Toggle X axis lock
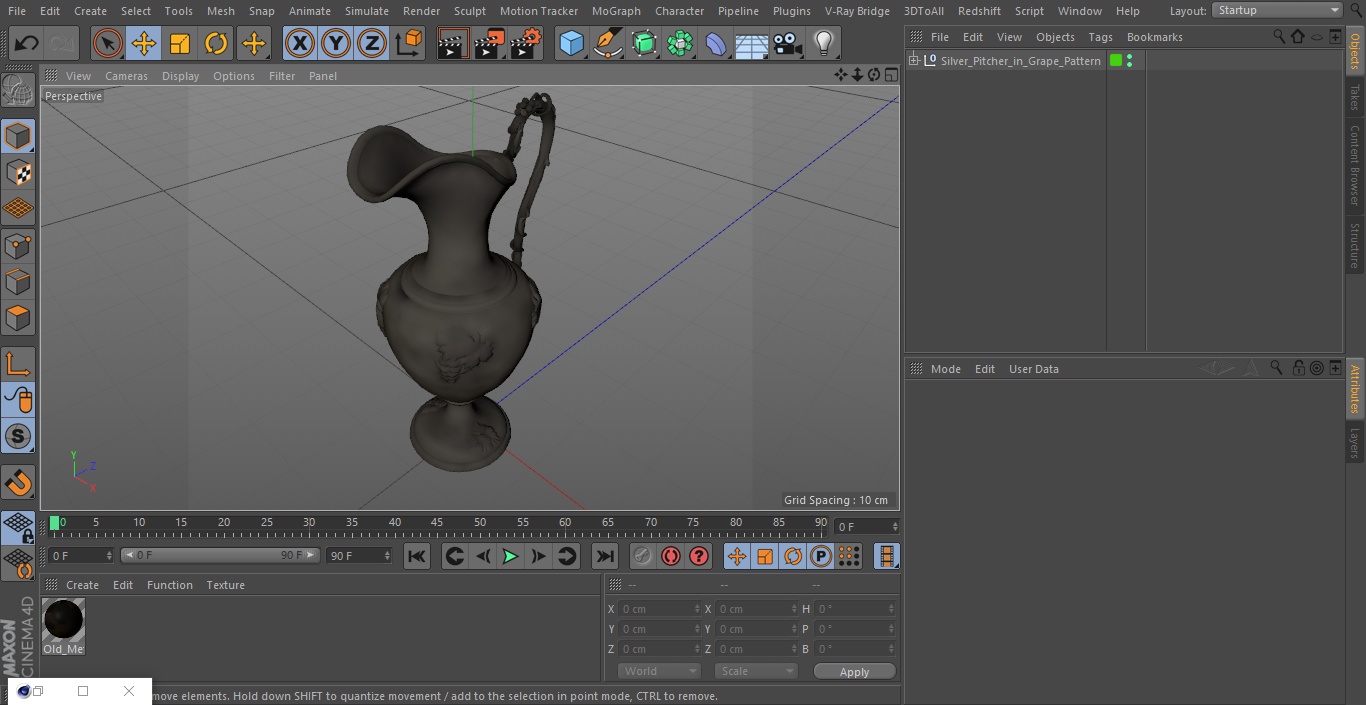The width and height of the screenshot is (1366, 705). tap(300, 44)
